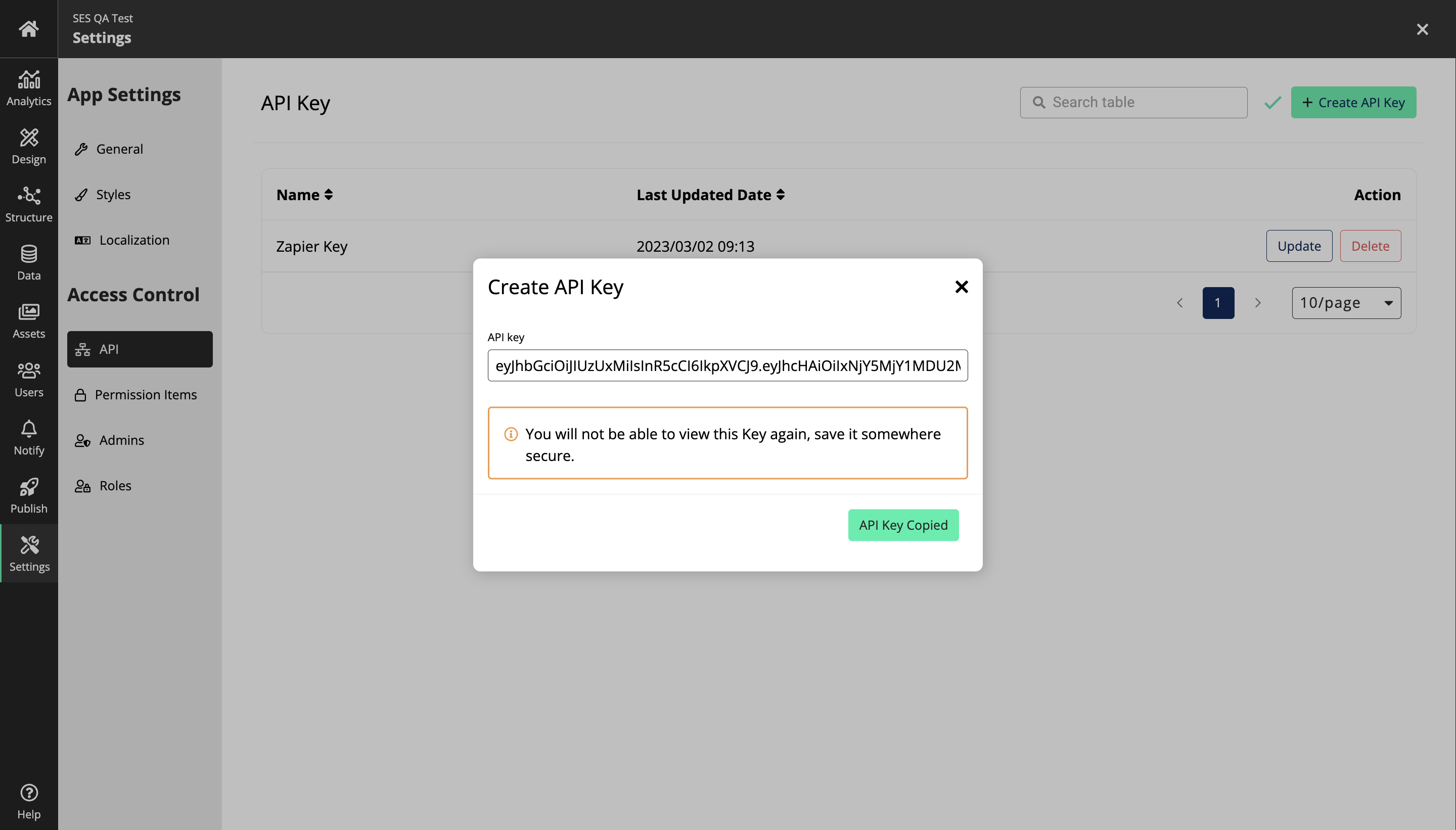1456x830 pixels.
Task: Sort by Last Updated Date
Action: click(x=710, y=195)
